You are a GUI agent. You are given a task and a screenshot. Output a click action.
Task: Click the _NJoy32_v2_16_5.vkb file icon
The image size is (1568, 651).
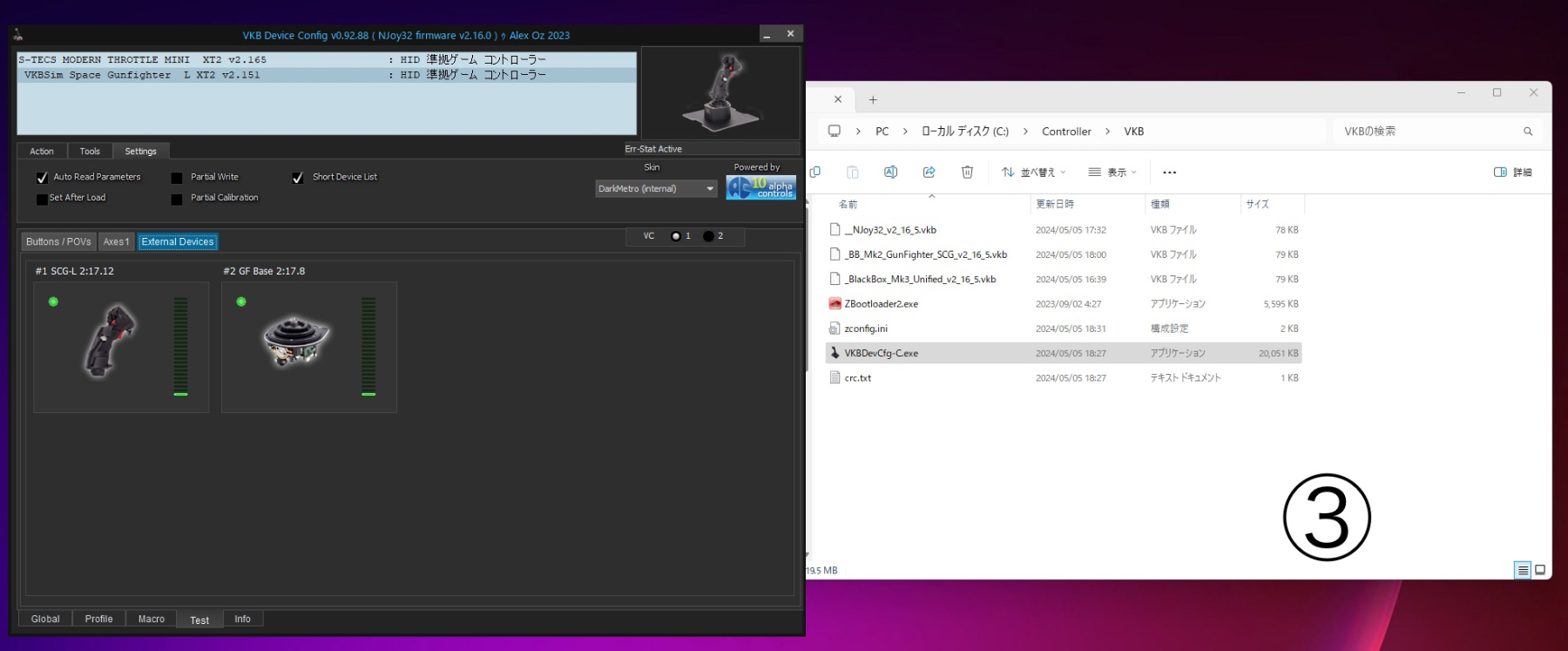(x=835, y=230)
